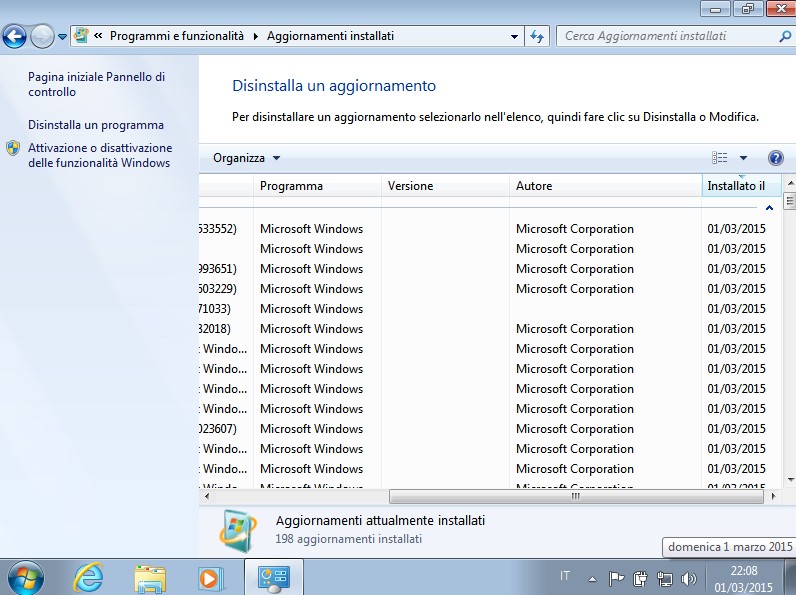Open Attivazione o disattivazione delle funzionalità Windows
796x595 pixels.
click(100, 155)
